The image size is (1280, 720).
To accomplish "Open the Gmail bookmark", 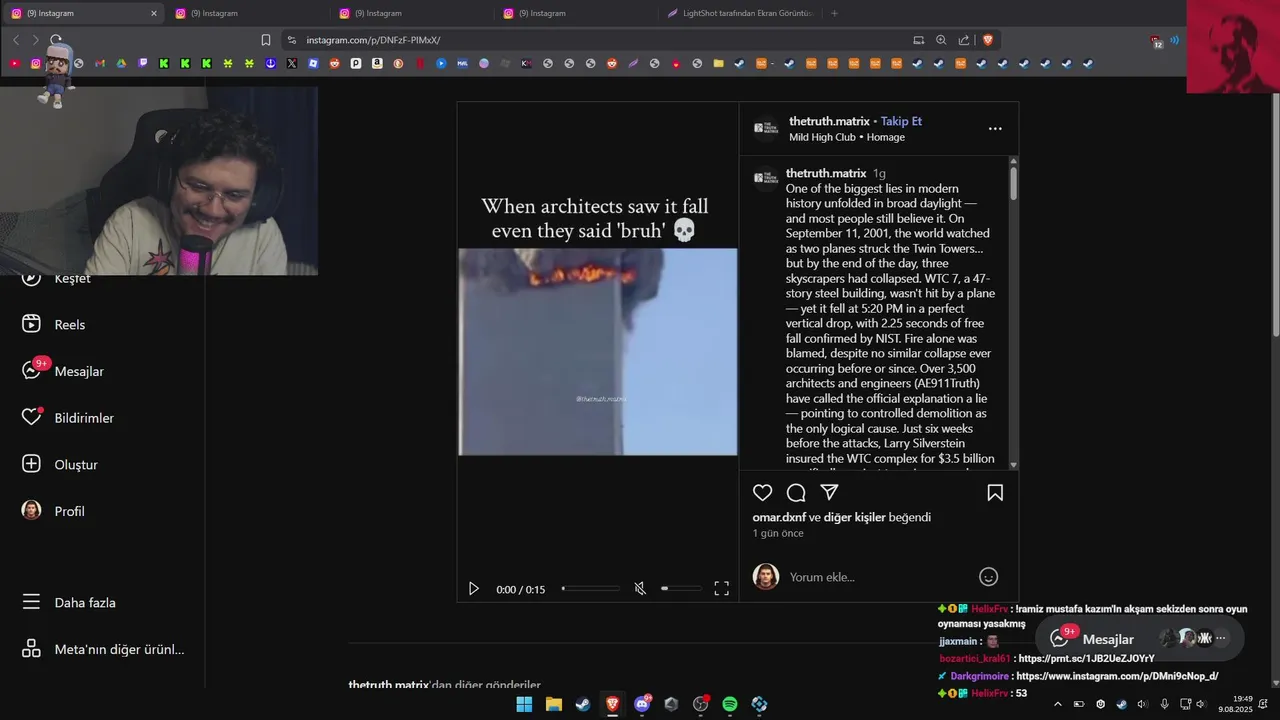I will coord(100,63).
